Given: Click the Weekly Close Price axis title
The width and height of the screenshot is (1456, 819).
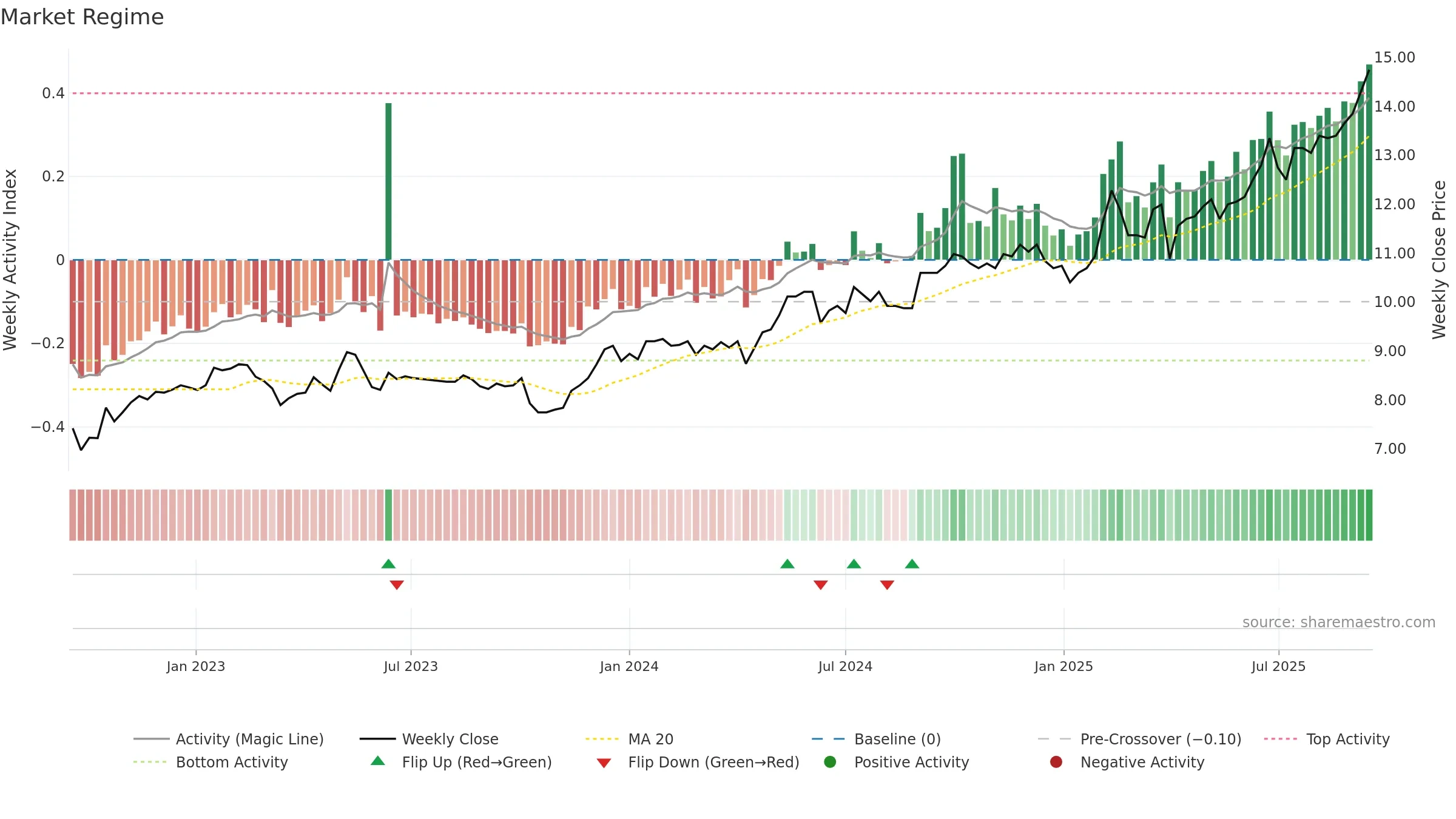Looking at the screenshot, I should coord(1439,260).
